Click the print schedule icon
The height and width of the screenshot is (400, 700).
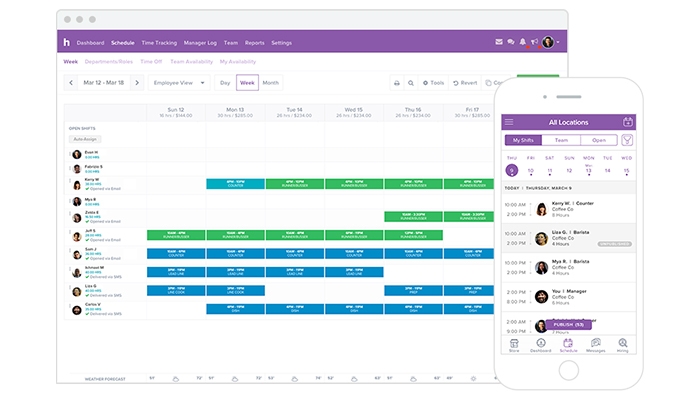(x=397, y=83)
